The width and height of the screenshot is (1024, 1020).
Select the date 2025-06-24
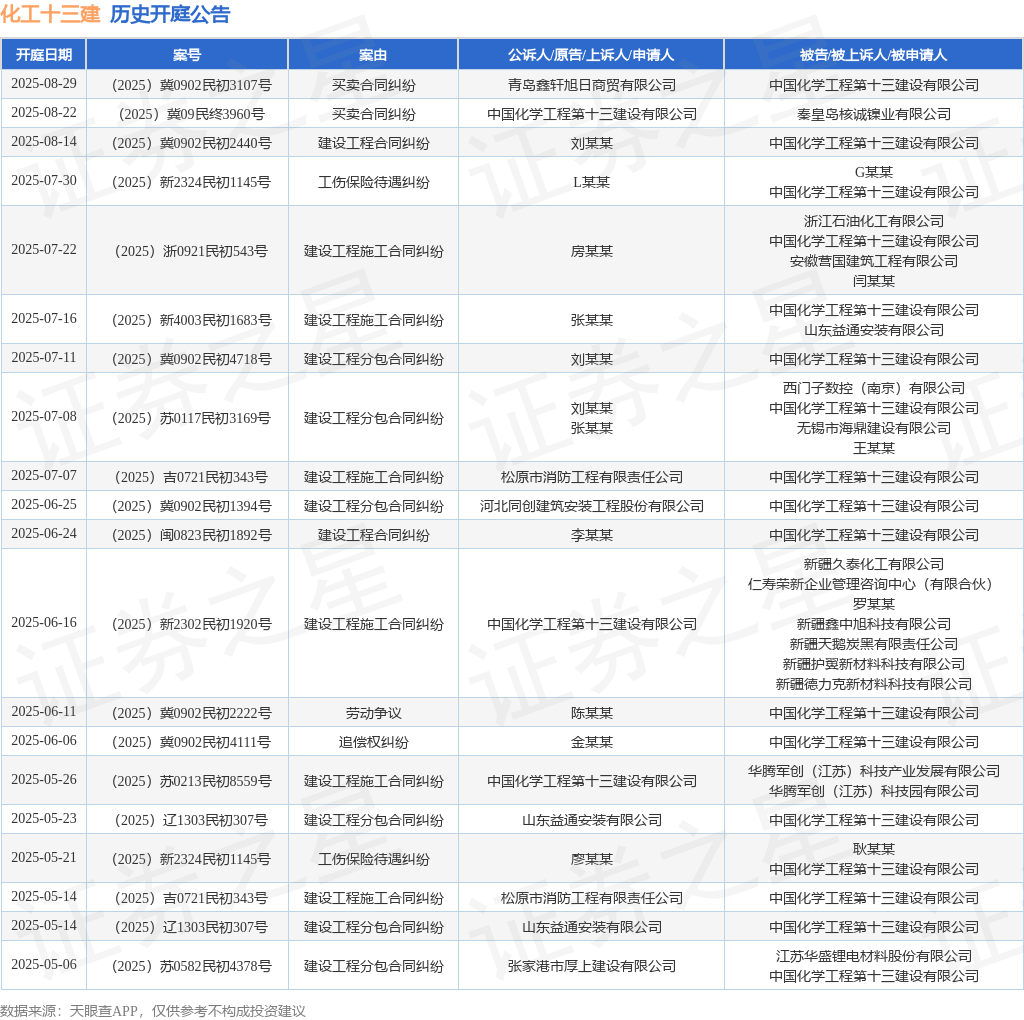(x=44, y=534)
